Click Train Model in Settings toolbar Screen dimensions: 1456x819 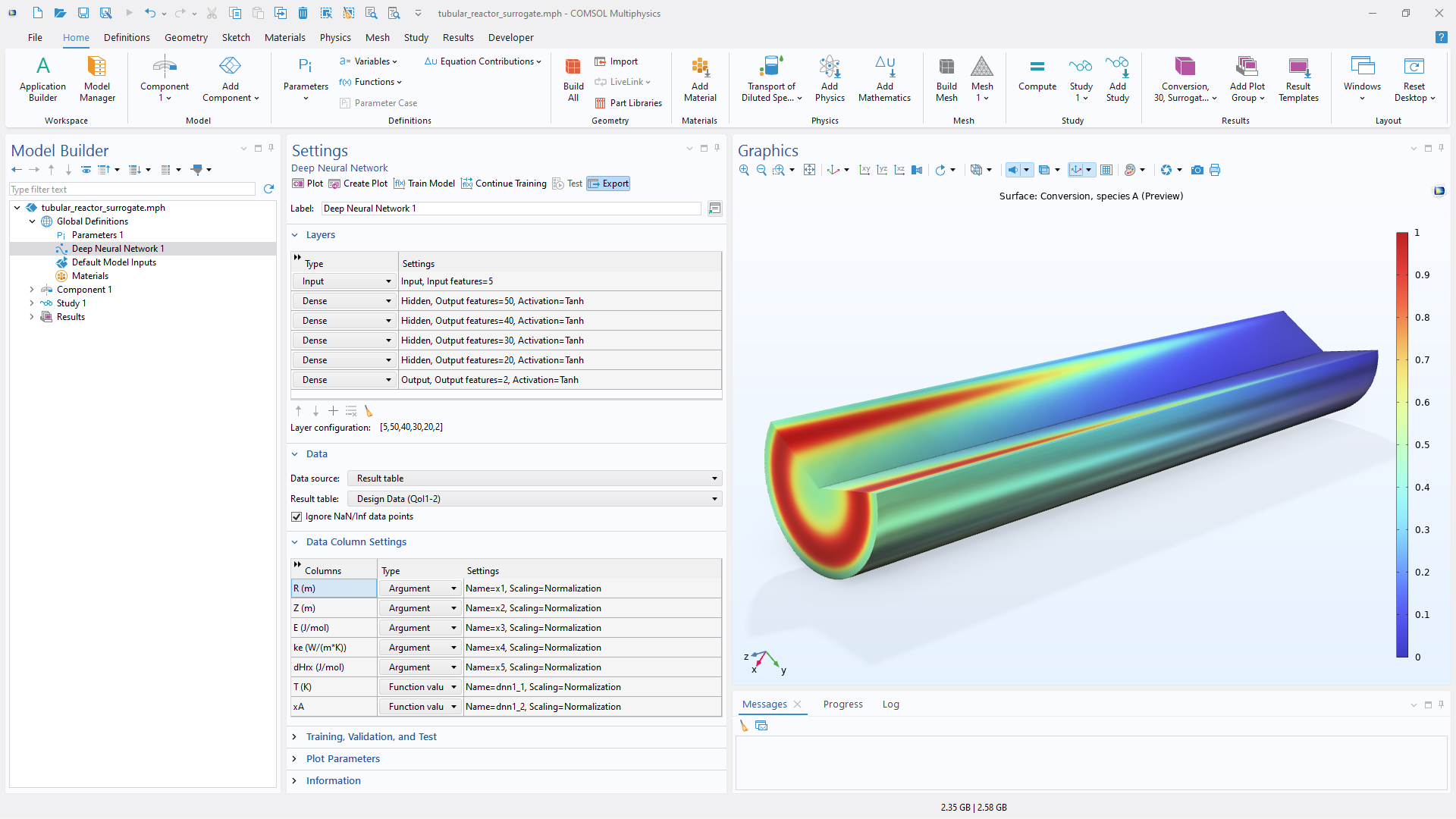tap(424, 184)
